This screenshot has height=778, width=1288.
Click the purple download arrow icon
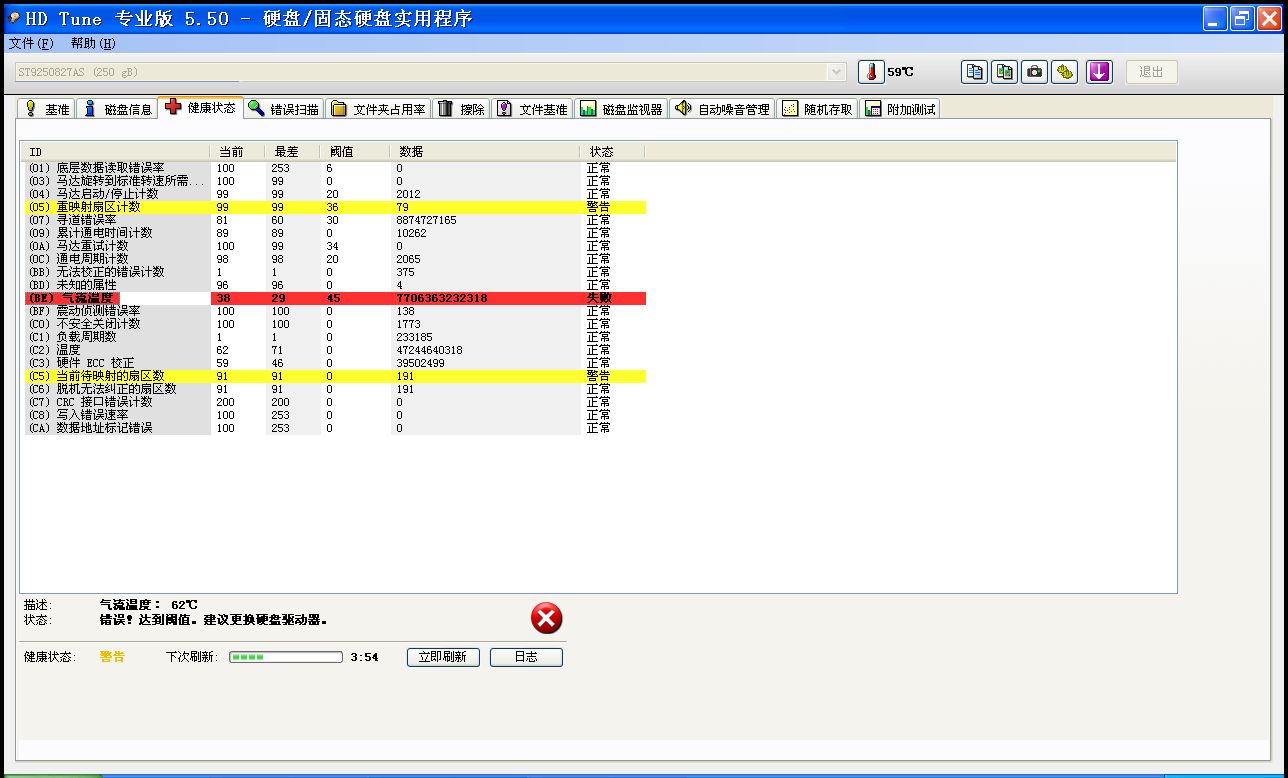click(1099, 71)
